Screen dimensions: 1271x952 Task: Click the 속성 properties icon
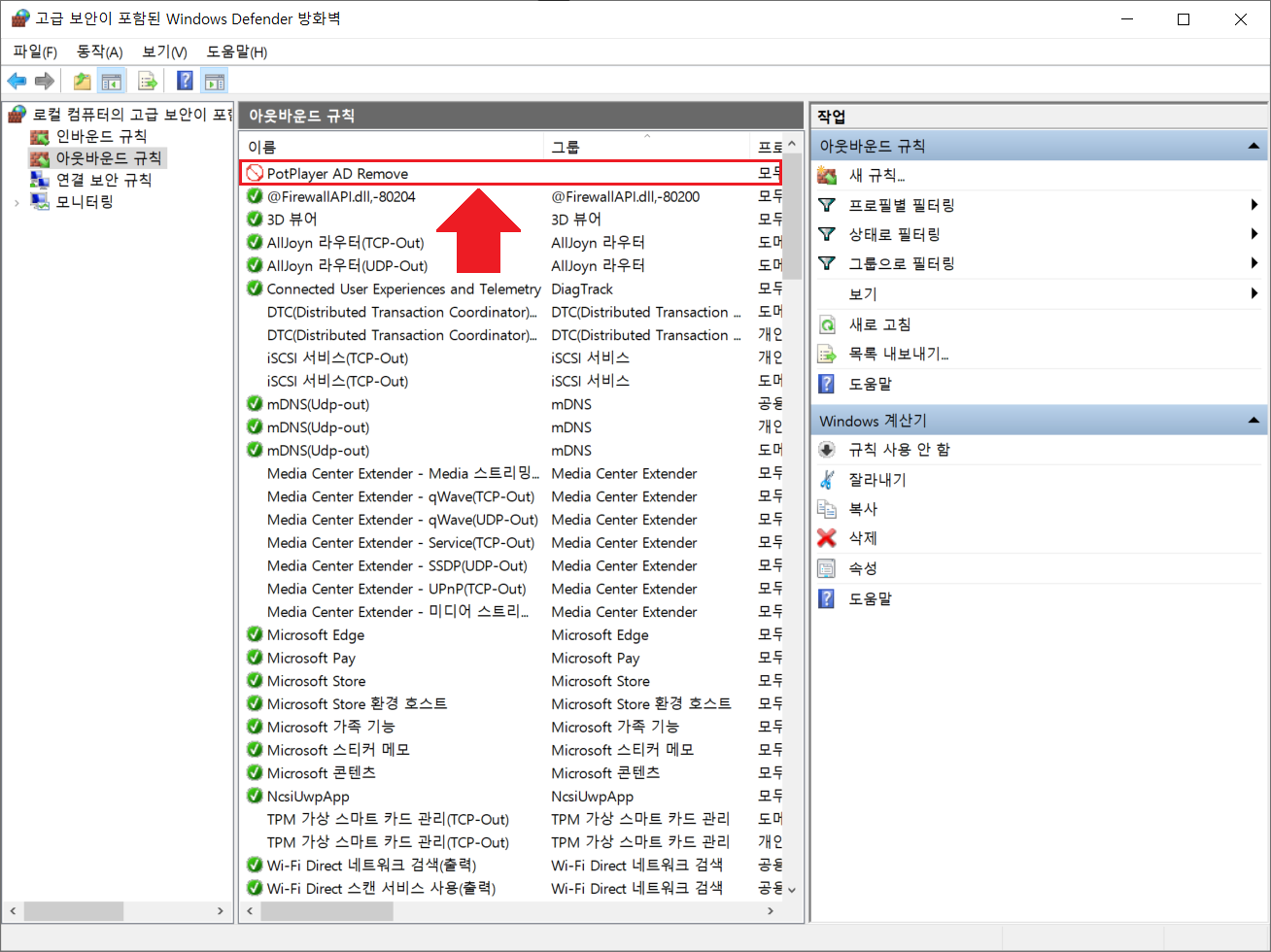827,568
